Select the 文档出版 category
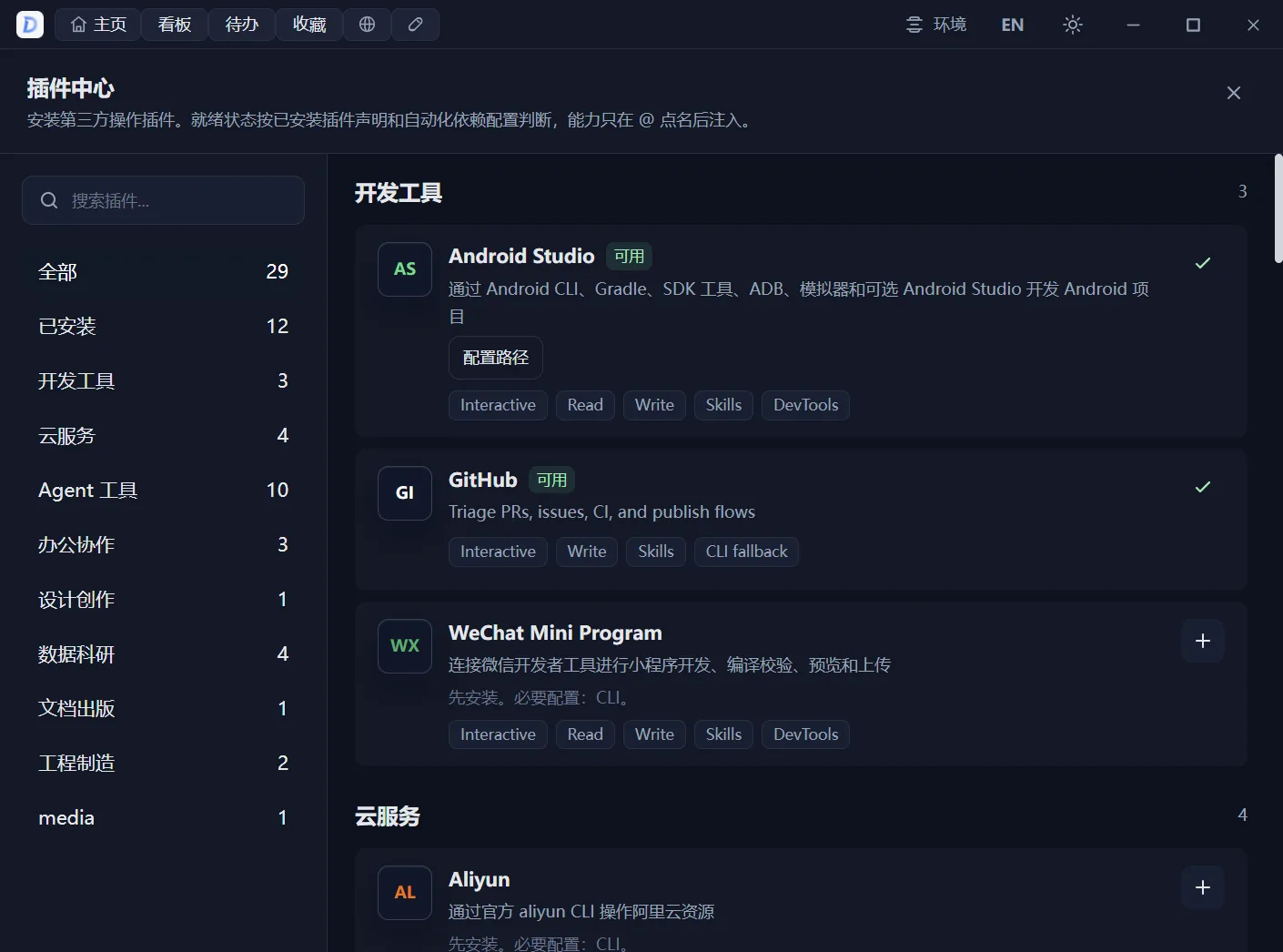Image resolution: width=1283 pixels, height=952 pixels. [163, 708]
